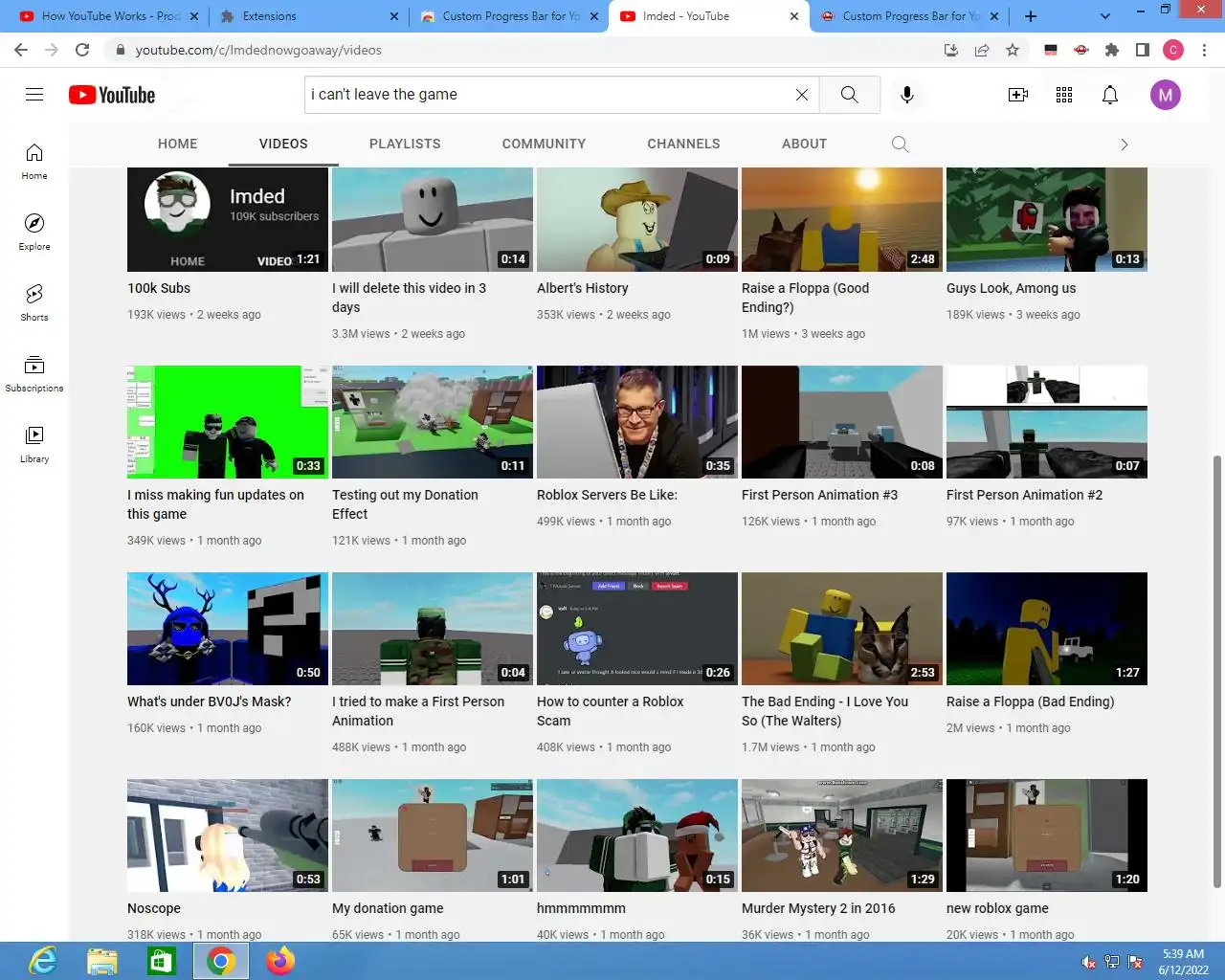This screenshot has height=980, width=1225.
Task: Open Raise a Floppa (Bad Ending) thumbnail
Action: click(1047, 629)
